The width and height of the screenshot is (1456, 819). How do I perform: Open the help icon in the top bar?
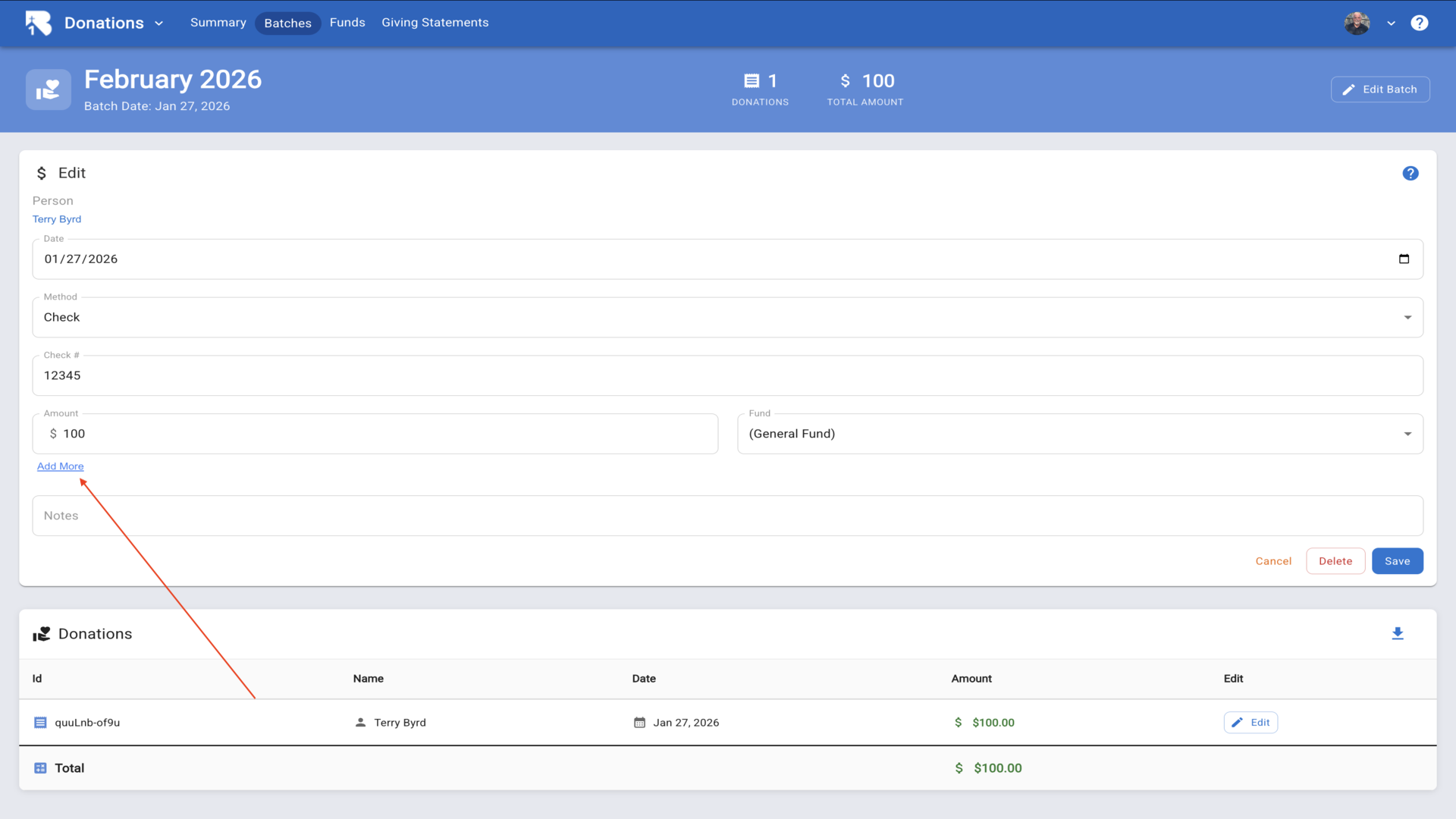click(x=1419, y=23)
